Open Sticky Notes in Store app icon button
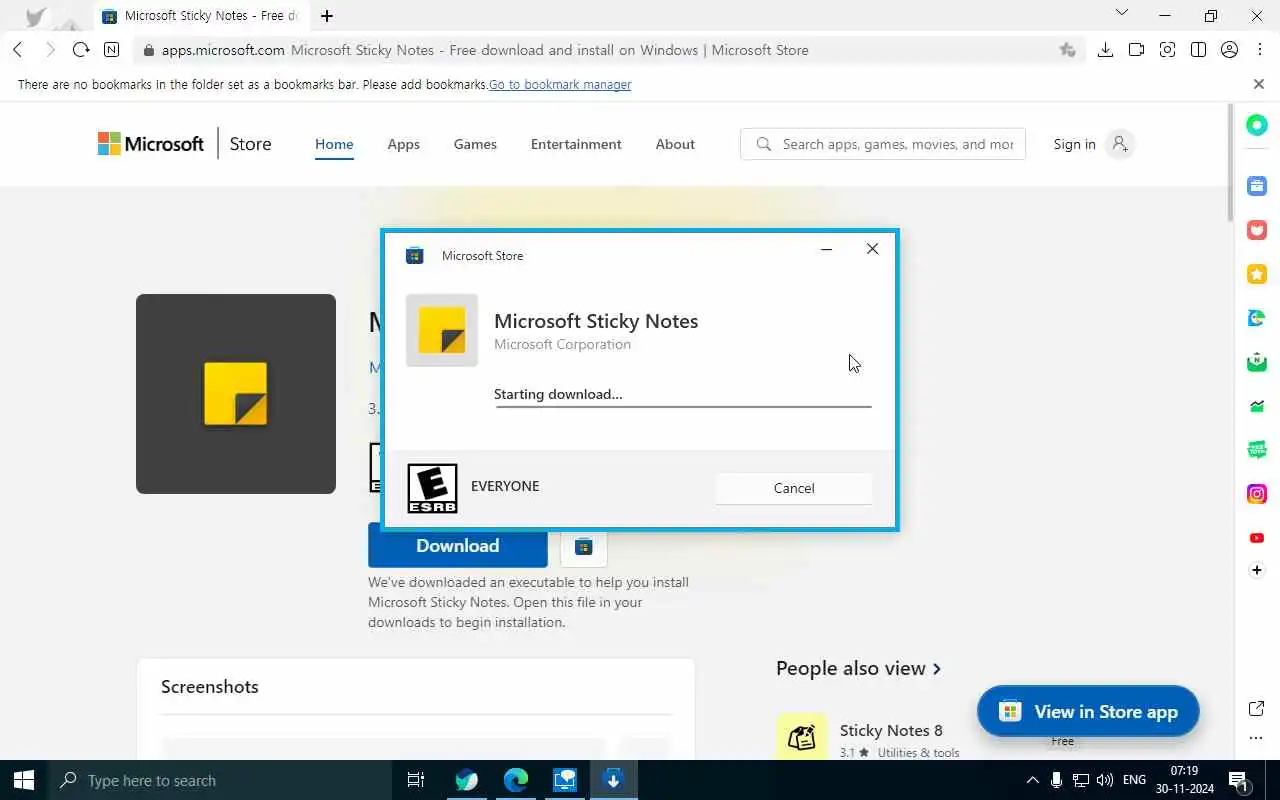This screenshot has width=1280, height=800. [x=584, y=546]
